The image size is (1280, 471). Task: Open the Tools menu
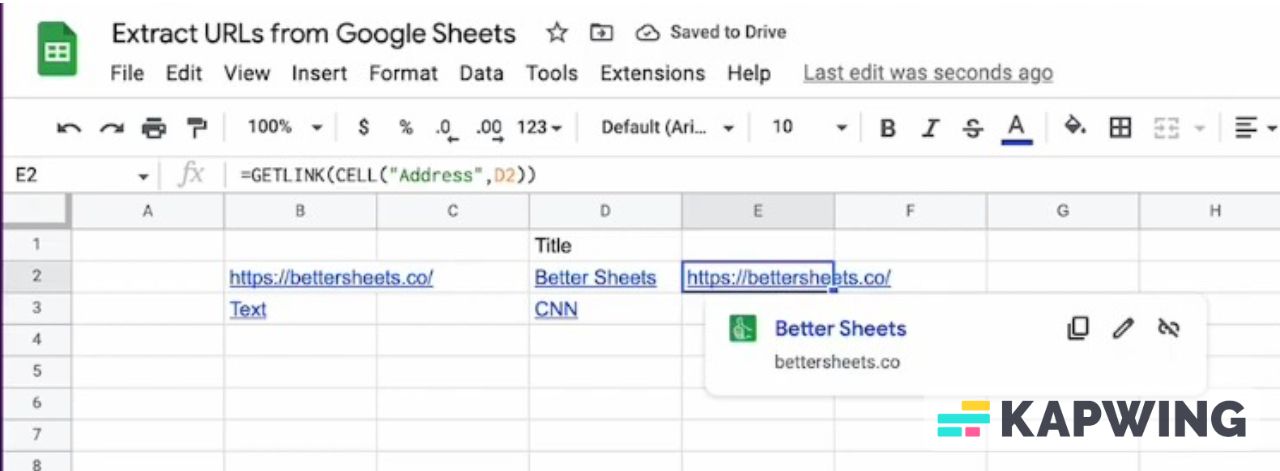(x=552, y=73)
